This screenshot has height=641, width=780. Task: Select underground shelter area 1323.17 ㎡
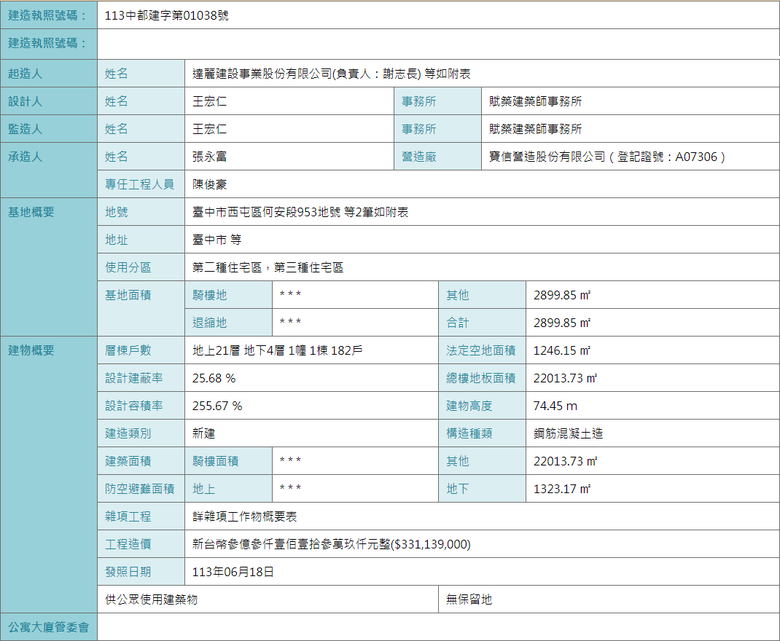point(562,489)
